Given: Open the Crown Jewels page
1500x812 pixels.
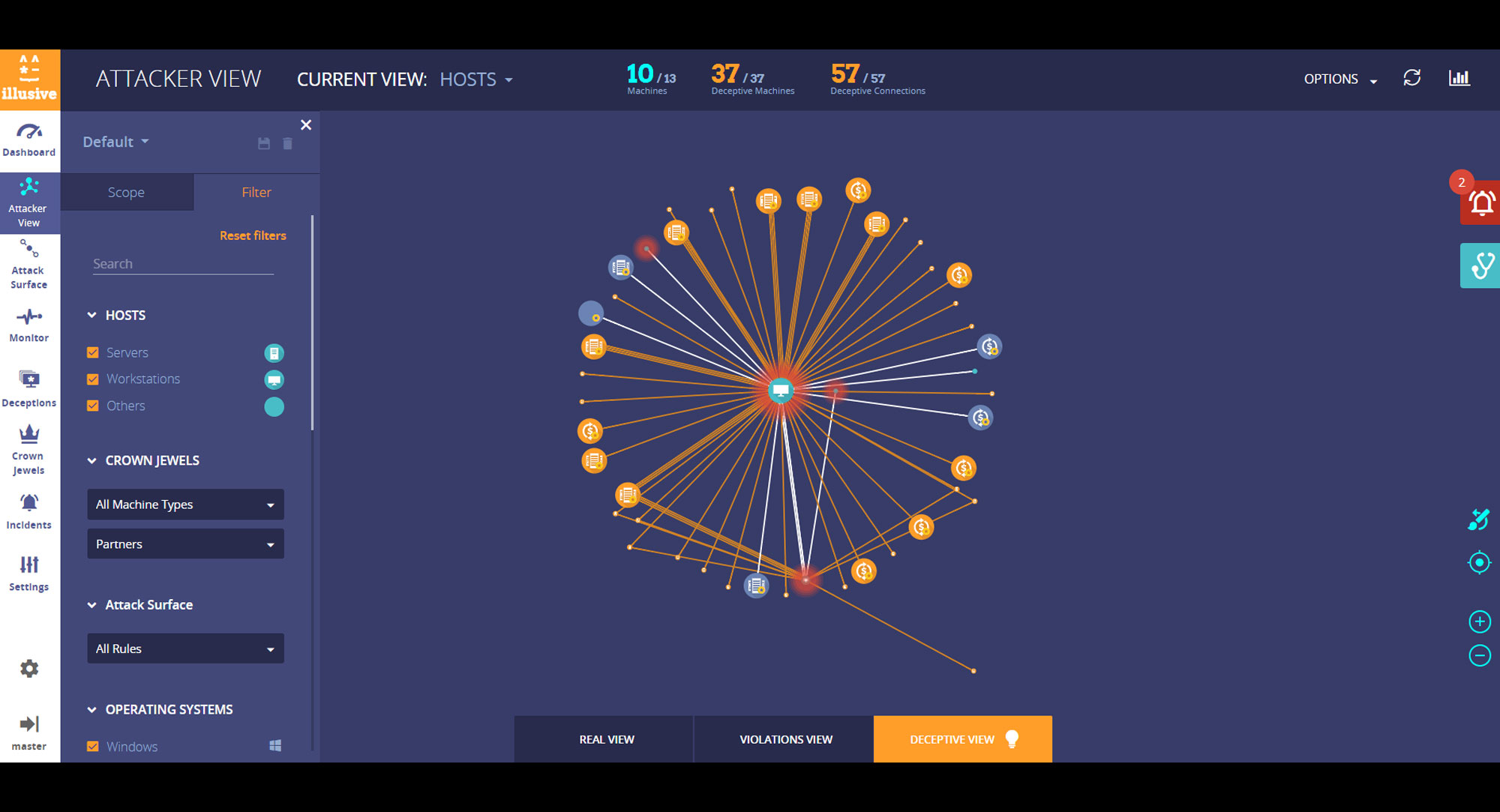Looking at the screenshot, I should point(29,448).
